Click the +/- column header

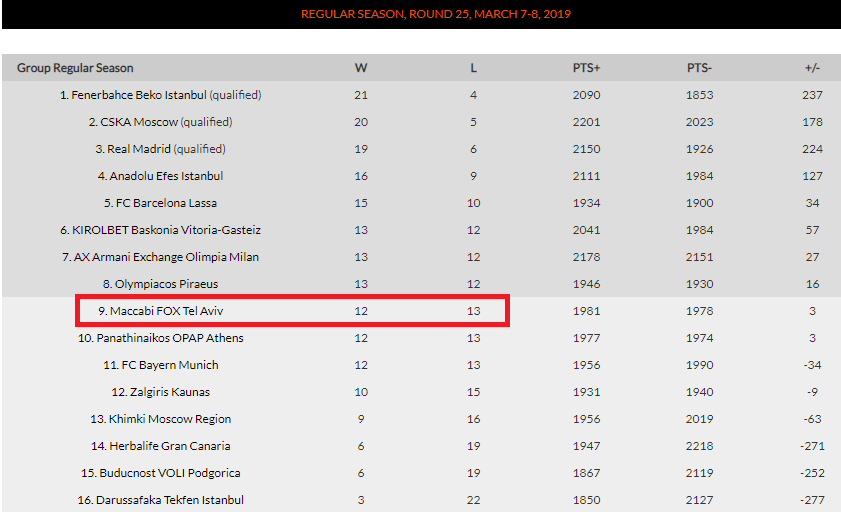[x=813, y=68]
